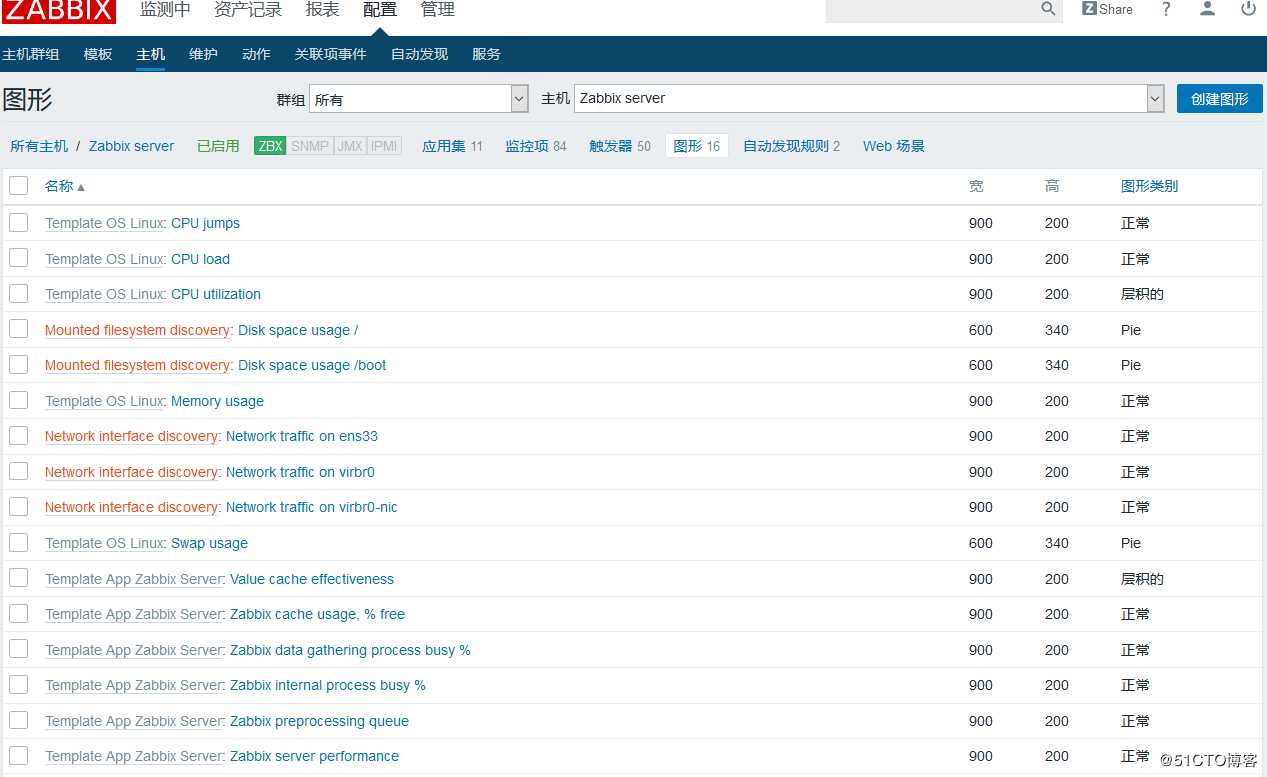The width and height of the screenshot is (1267, 777).
Task: Switch to Web 场景 tab
Action: coord(894,146)
